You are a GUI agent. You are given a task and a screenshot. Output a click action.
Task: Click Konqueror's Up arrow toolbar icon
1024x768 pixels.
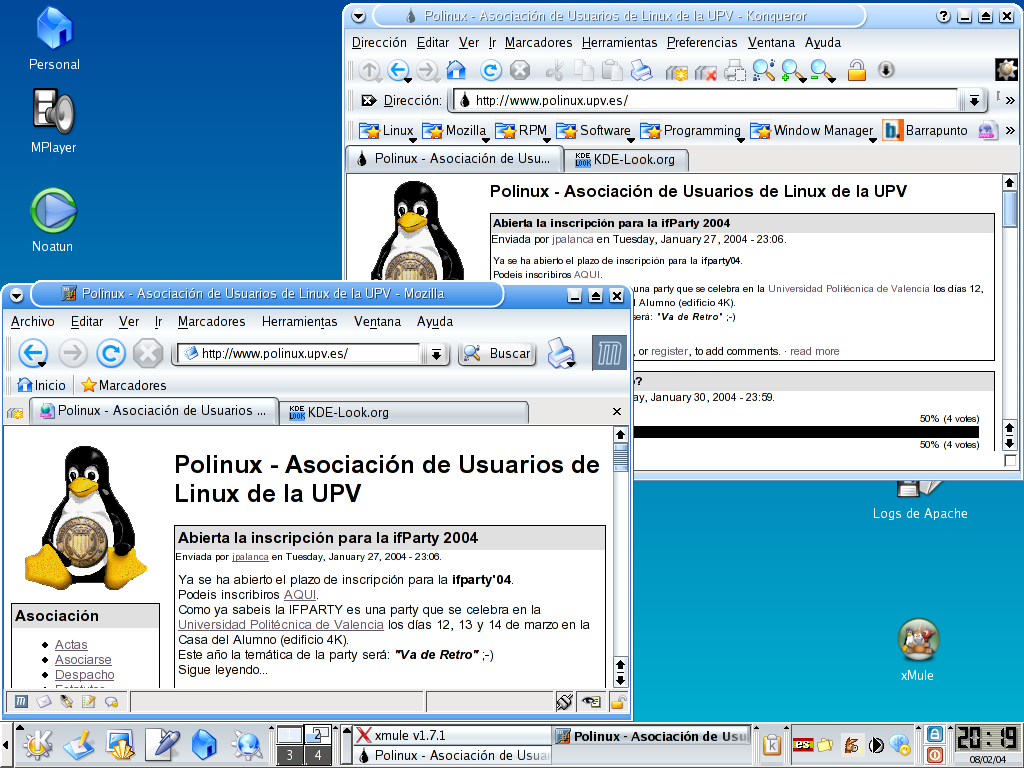pos(369,71)
